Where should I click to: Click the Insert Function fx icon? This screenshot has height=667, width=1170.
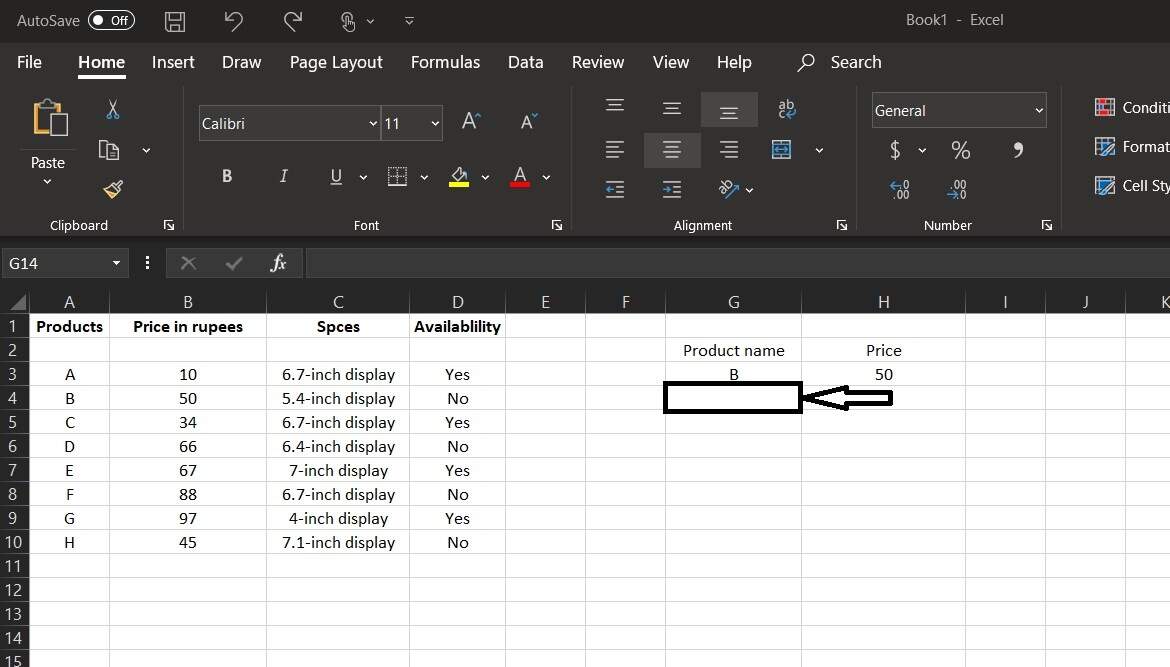278,263
